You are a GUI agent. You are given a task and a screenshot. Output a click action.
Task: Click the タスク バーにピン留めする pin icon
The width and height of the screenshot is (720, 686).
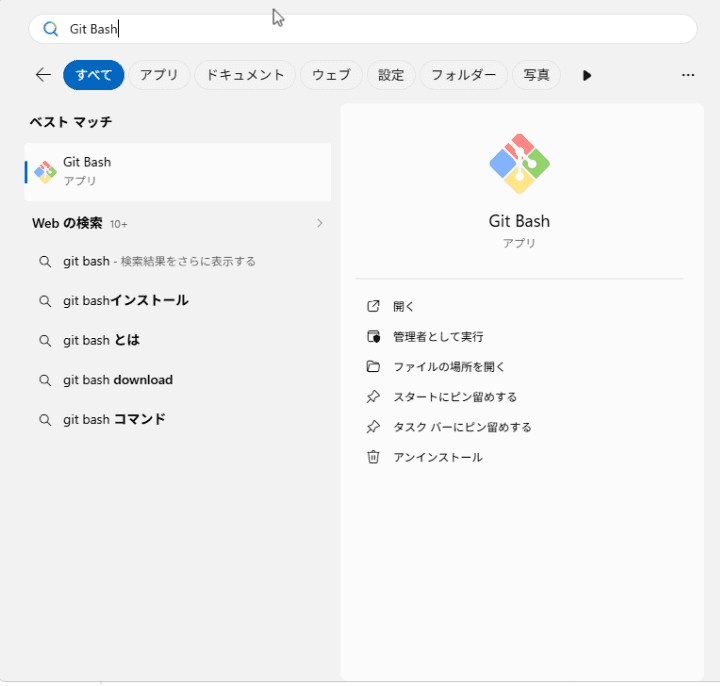(x=373, y=427)
